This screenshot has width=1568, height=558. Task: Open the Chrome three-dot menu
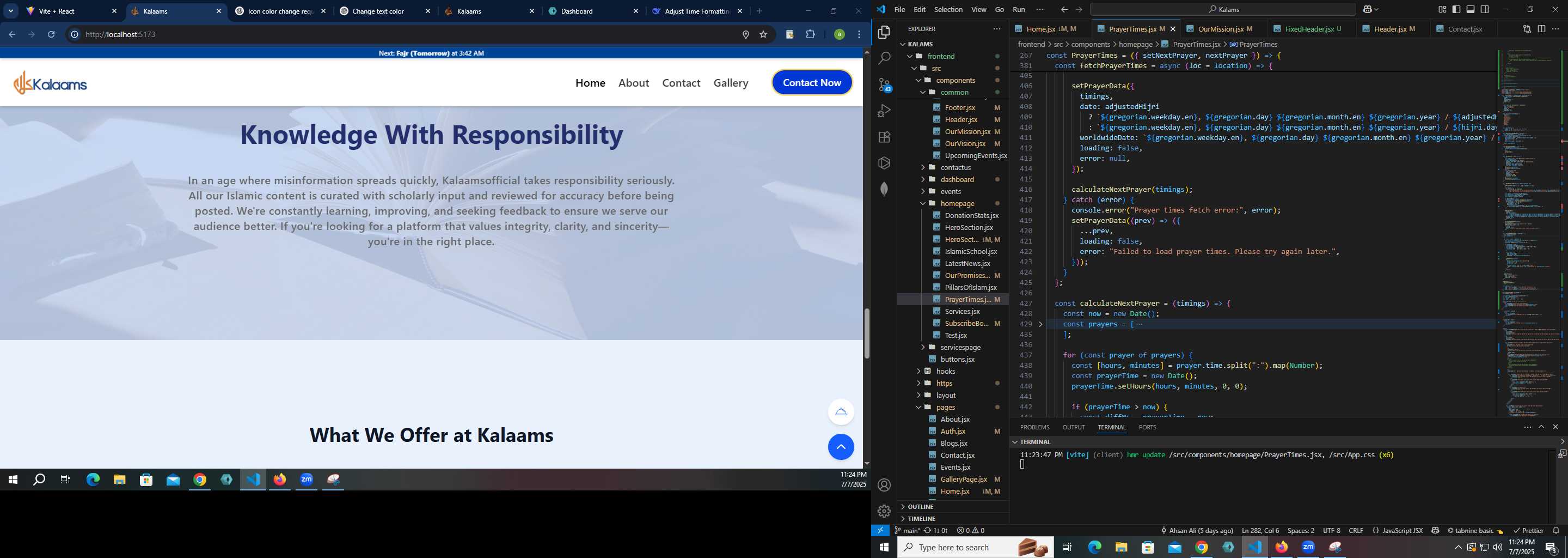(x=860, y=35)
